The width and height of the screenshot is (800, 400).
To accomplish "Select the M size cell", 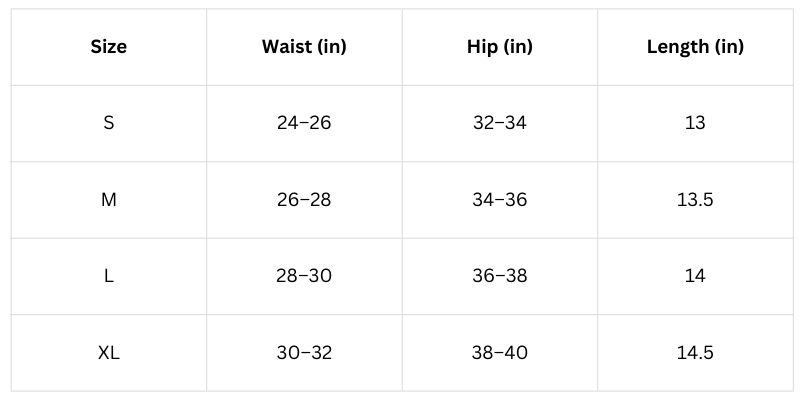I will click(x=109, y=200).
